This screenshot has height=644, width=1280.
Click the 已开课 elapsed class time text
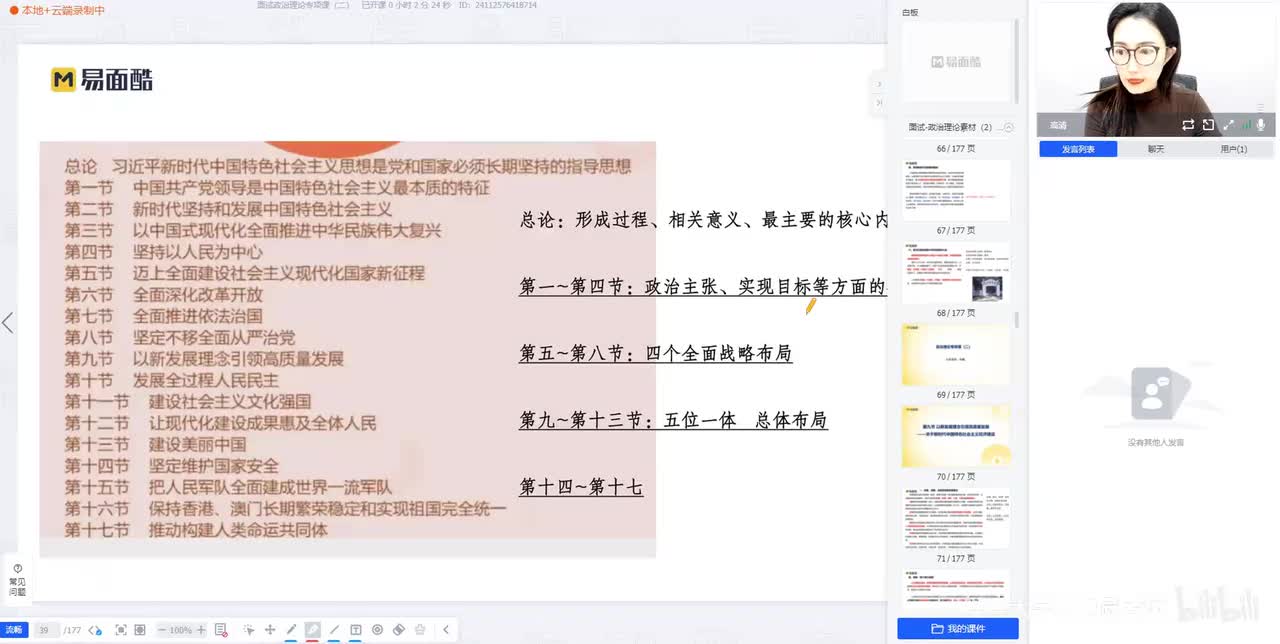pyautogui.click(x=406, y=5)
